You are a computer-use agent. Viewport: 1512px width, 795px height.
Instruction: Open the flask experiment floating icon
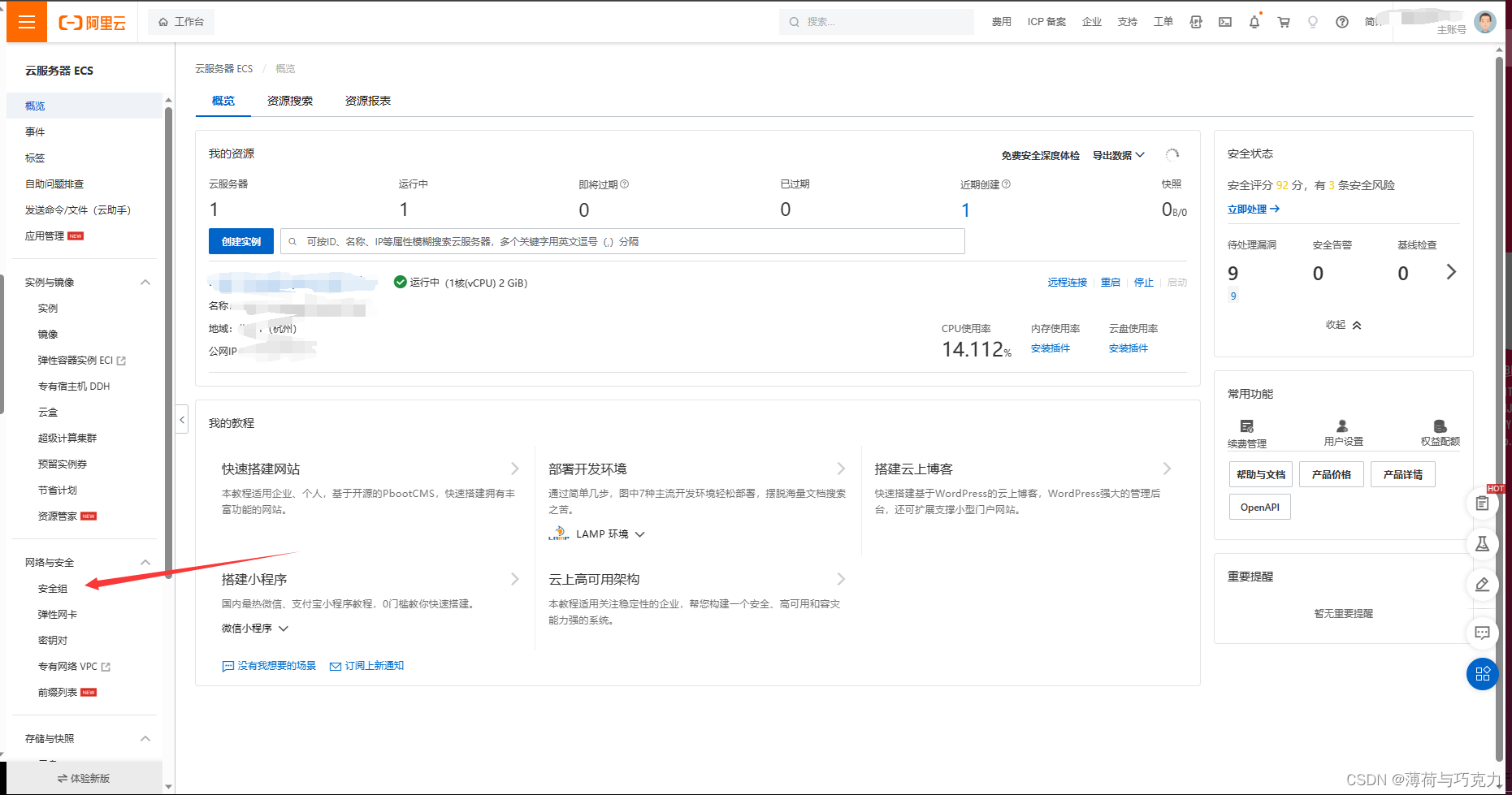[x=1483, y=544]
